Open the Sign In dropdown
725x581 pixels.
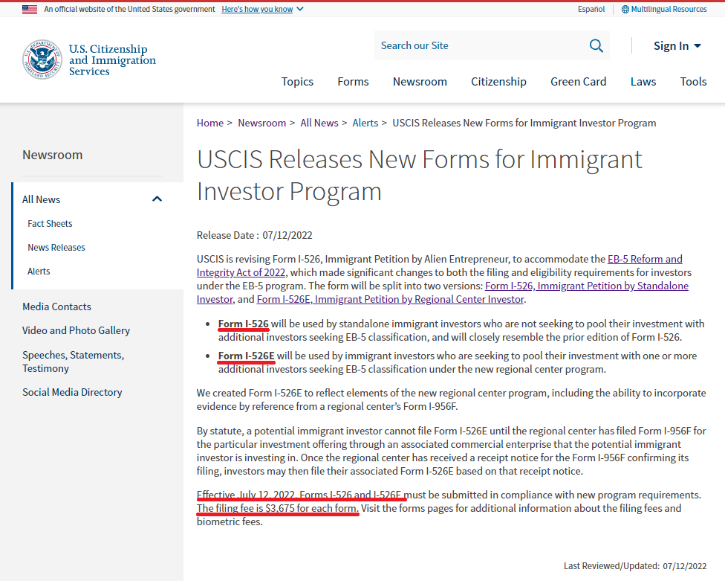point(677,46)
